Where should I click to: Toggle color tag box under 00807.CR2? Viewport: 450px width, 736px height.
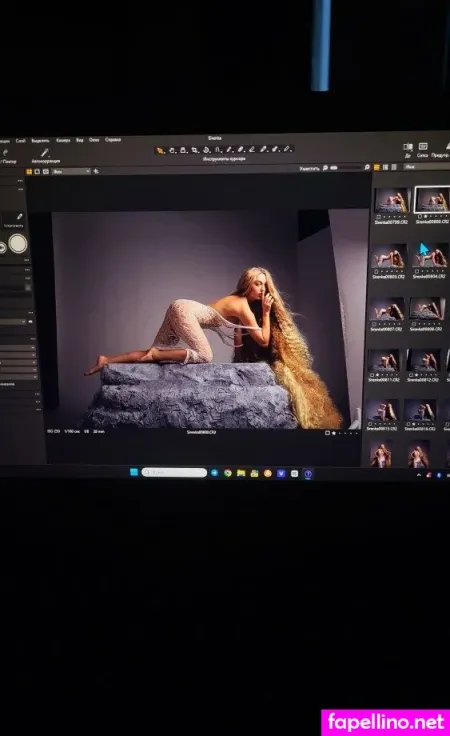(x=374, y=324)
